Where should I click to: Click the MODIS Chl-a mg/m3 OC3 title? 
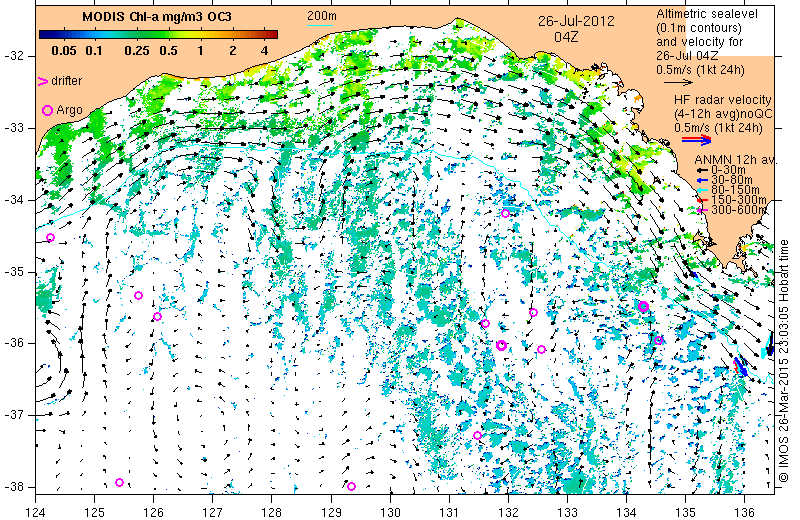tap(157, 17)
